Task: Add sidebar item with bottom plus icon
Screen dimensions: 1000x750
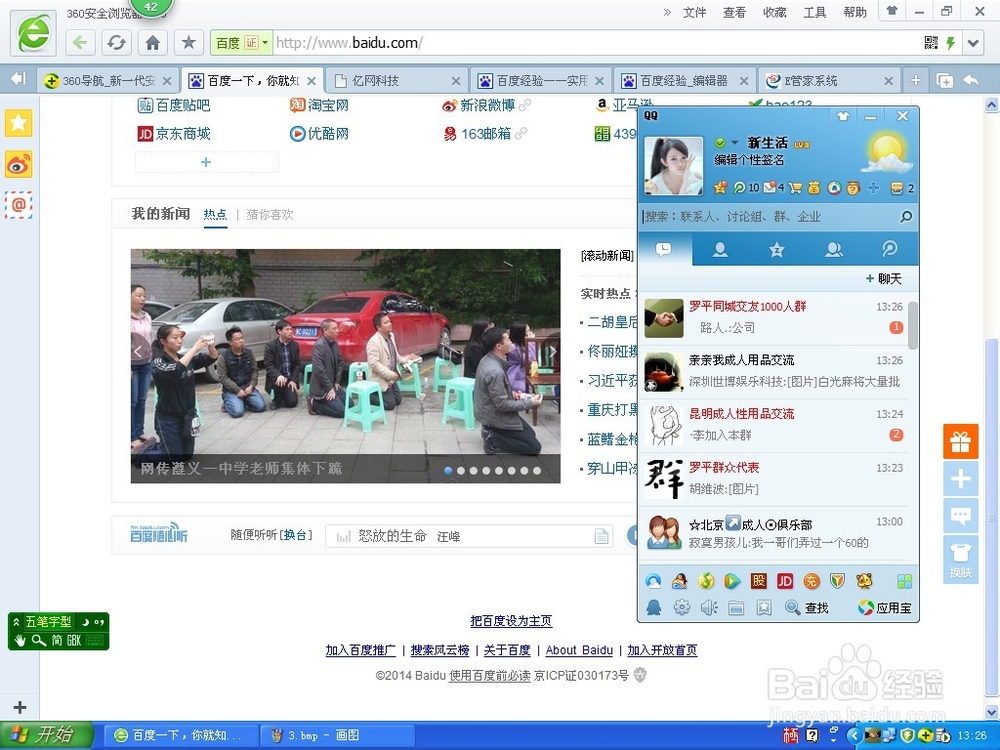Action: 20,707
